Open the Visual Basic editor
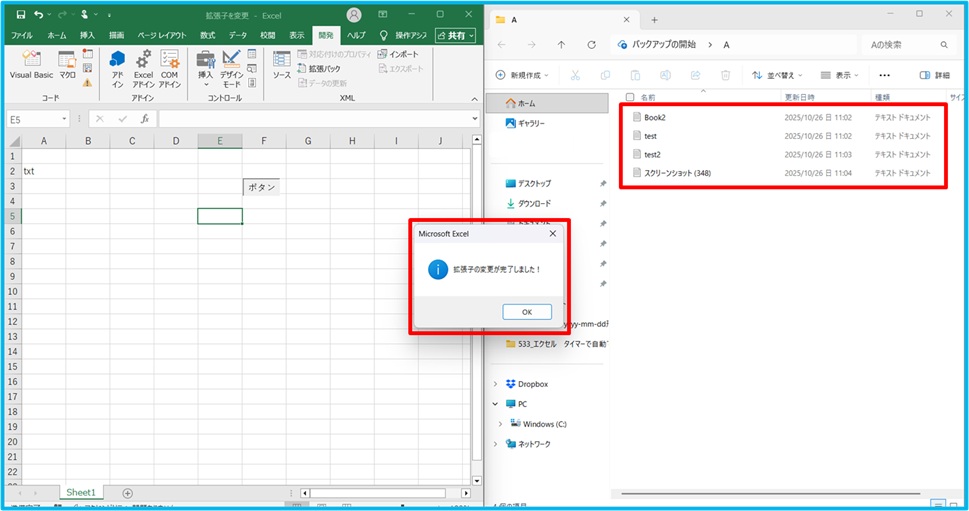The height and width of the screenshot is (511, 969). [x=31, y=65]
